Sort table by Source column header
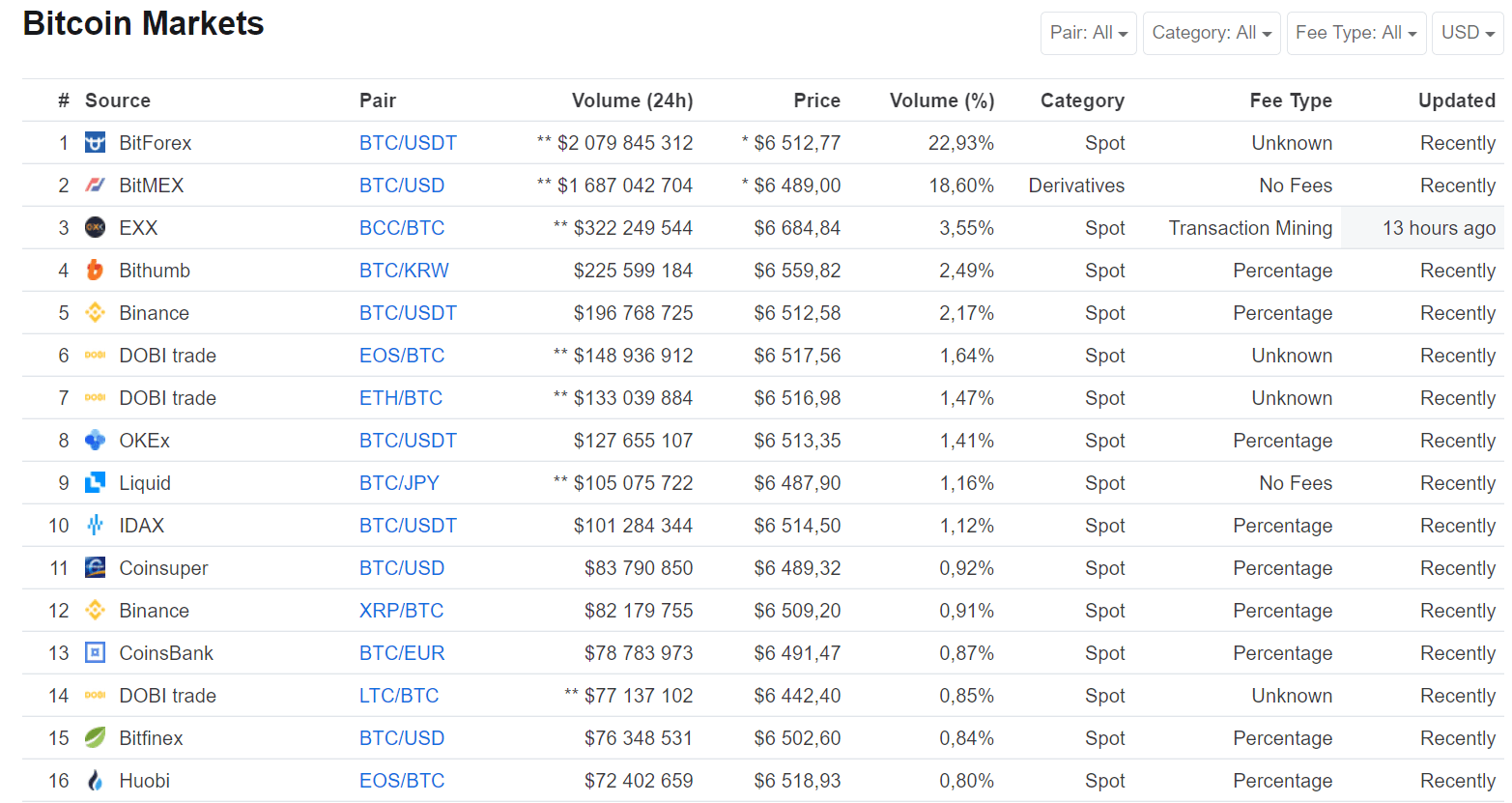Image resolution: width=1512 pixels, height=803 pixels. (118, 100)
